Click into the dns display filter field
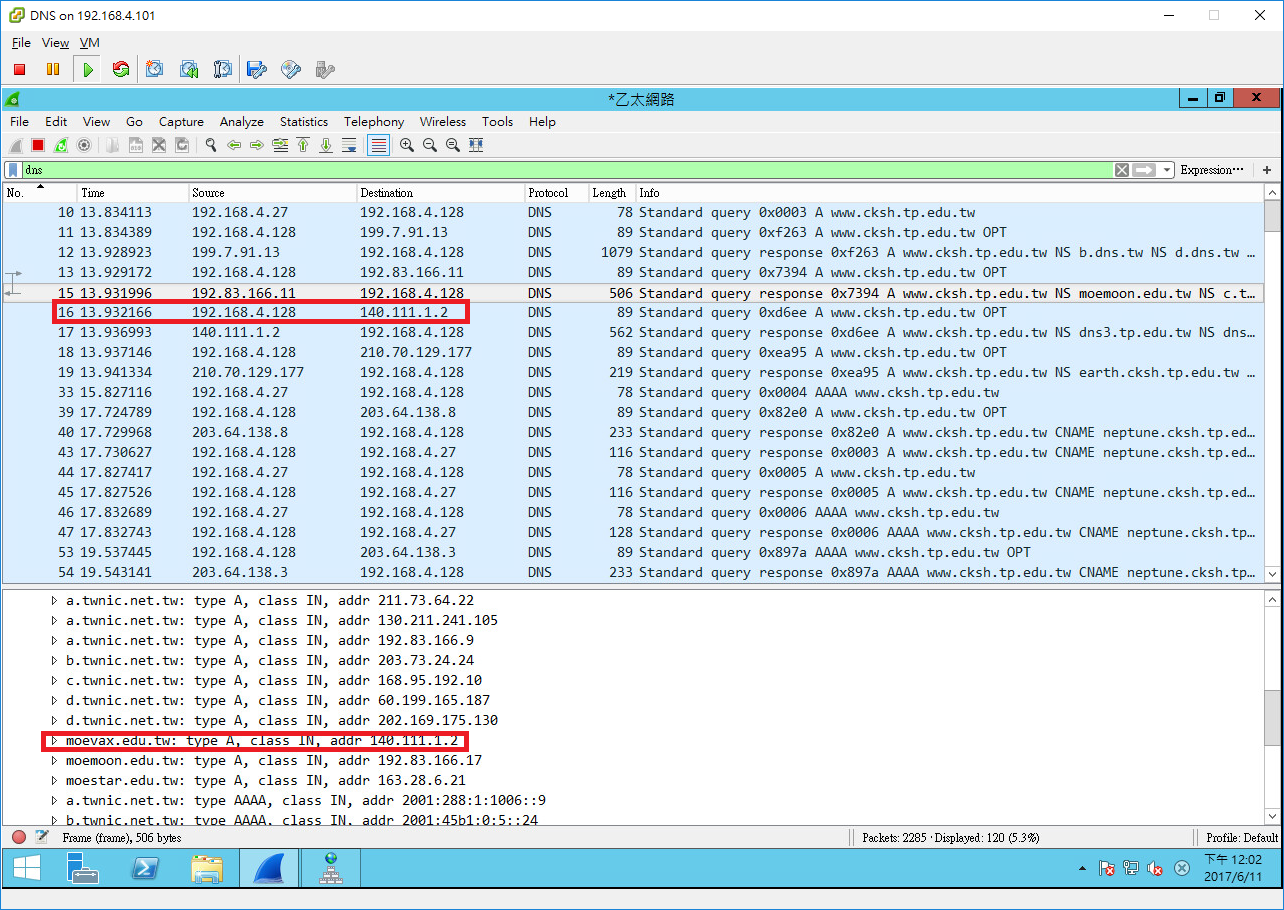 565,170
